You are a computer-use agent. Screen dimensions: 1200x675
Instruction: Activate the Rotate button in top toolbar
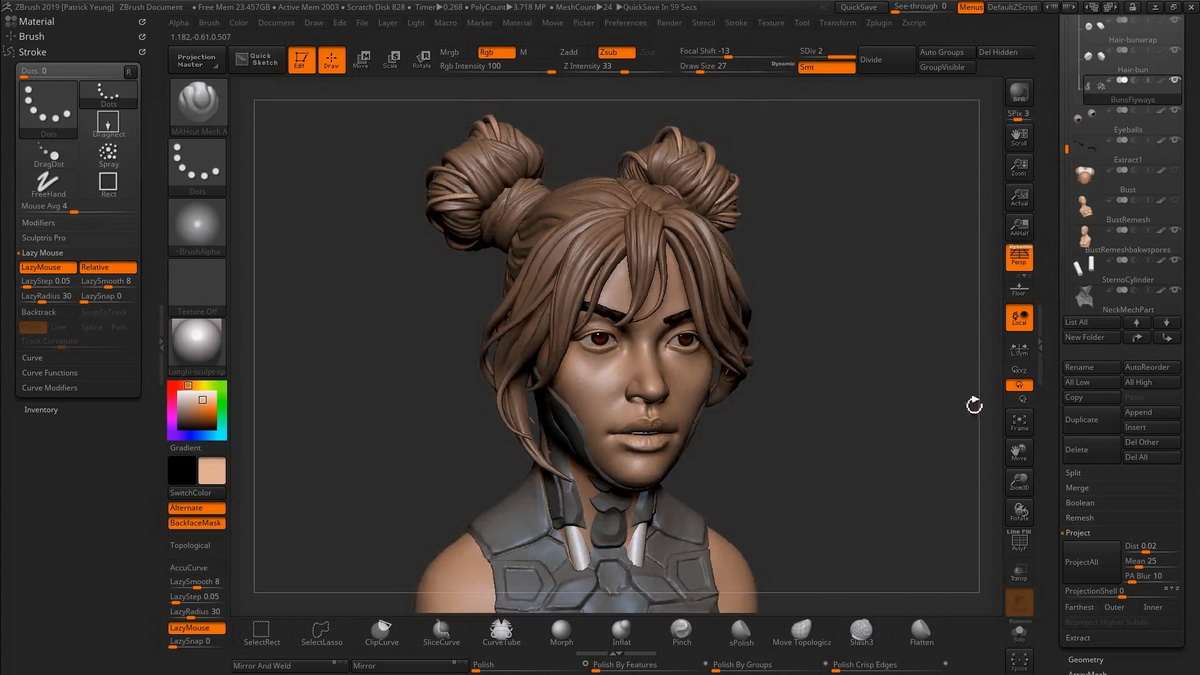[x=421, y=59]
